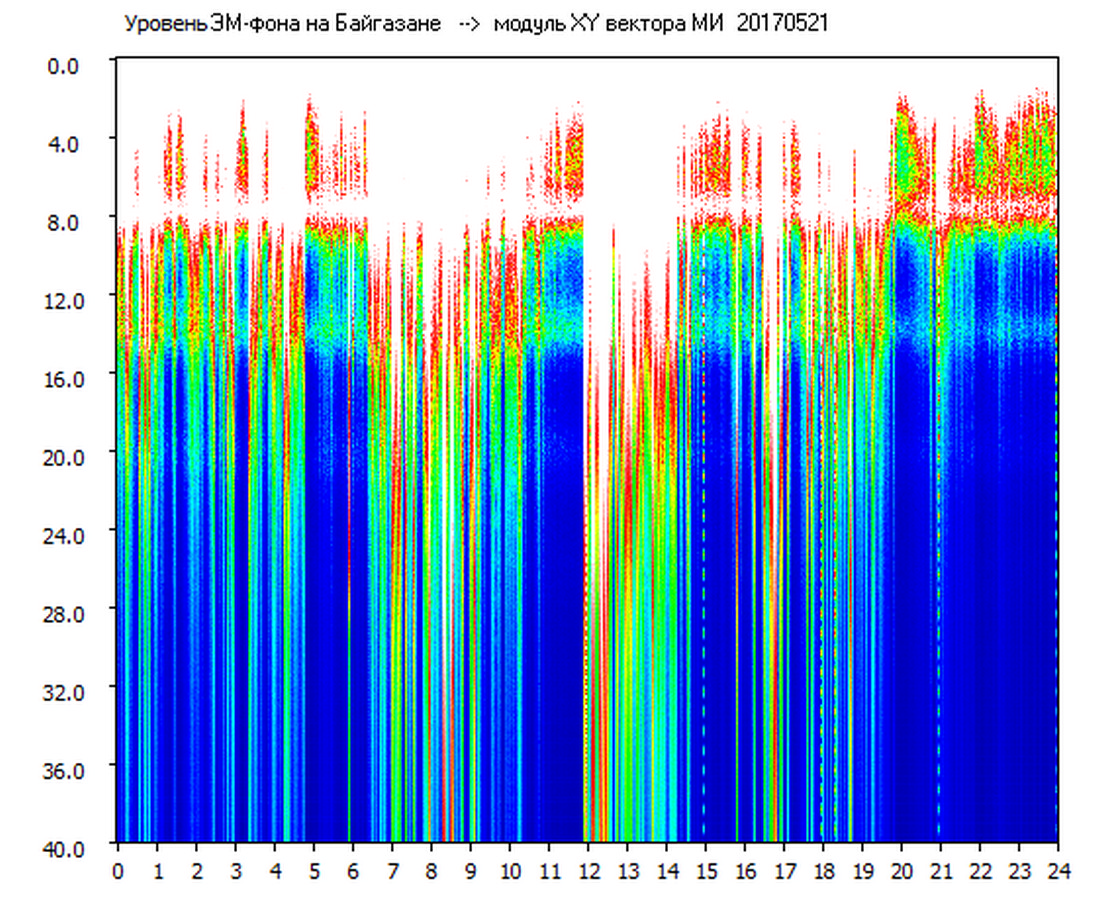Select the hour 9 tick label
Image resolution: width=1096 pixels, height=900 pixels.
[x=470, y=871]
